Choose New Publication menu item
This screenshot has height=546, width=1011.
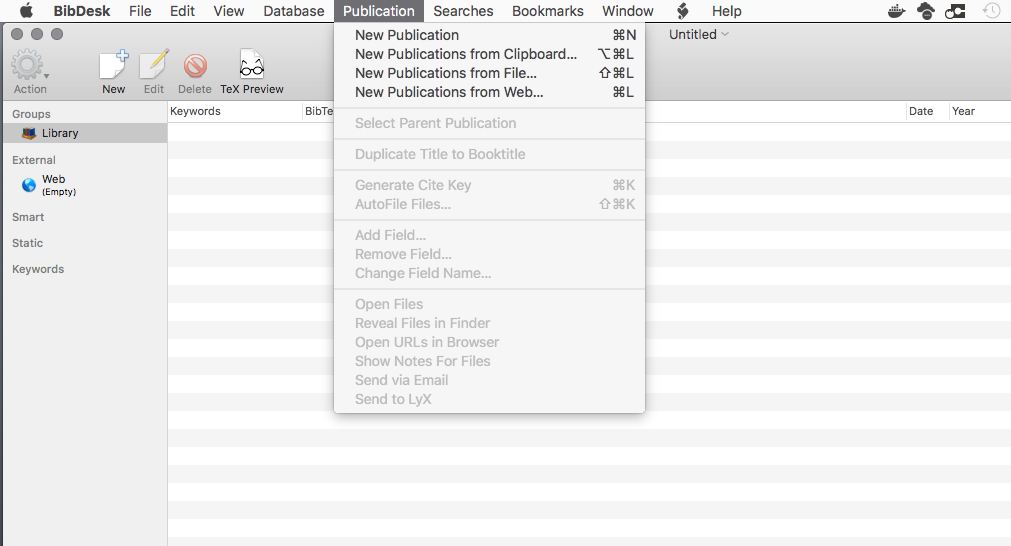tap(489, 35)
